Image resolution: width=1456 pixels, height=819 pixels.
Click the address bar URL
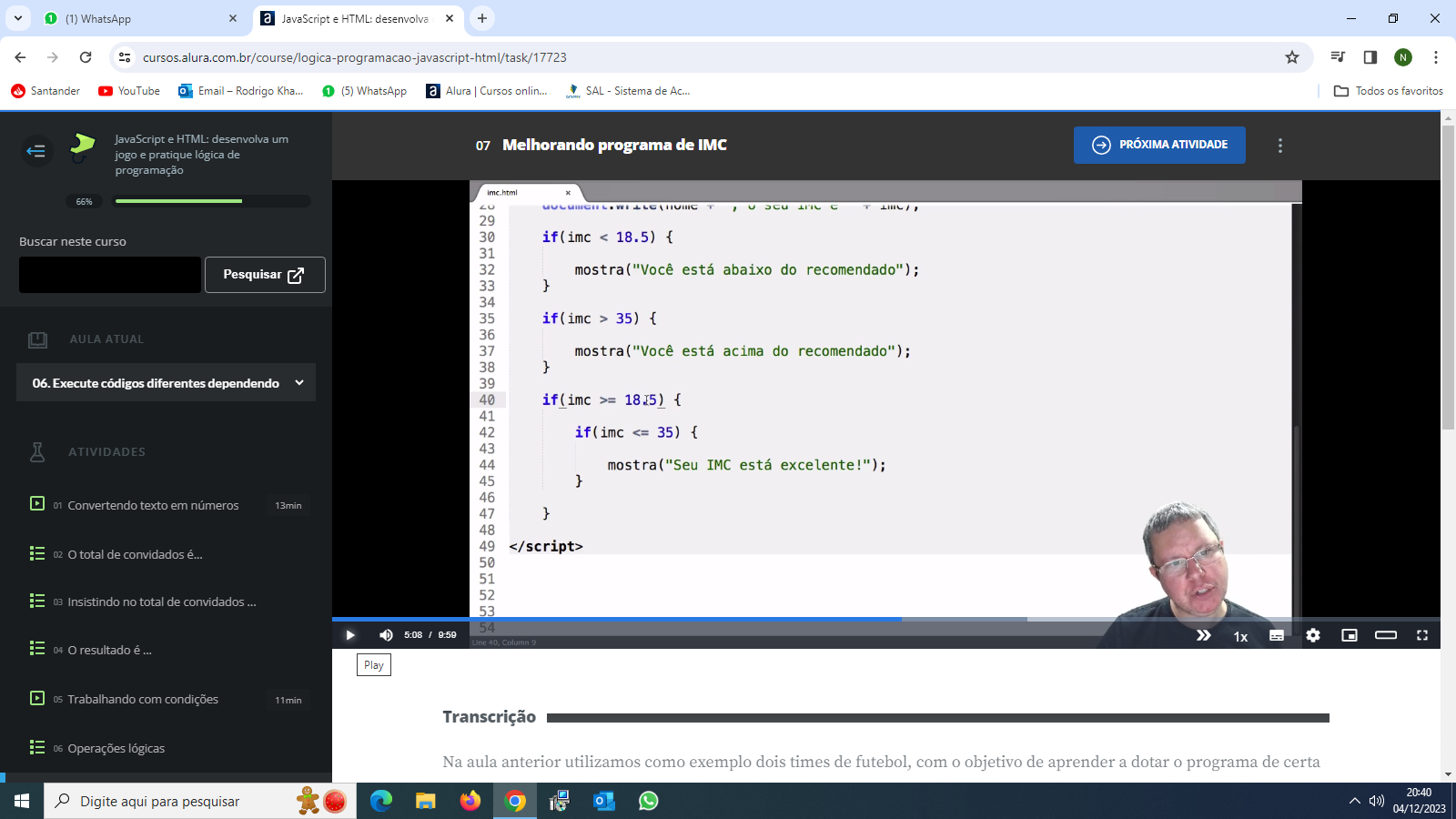355,57
